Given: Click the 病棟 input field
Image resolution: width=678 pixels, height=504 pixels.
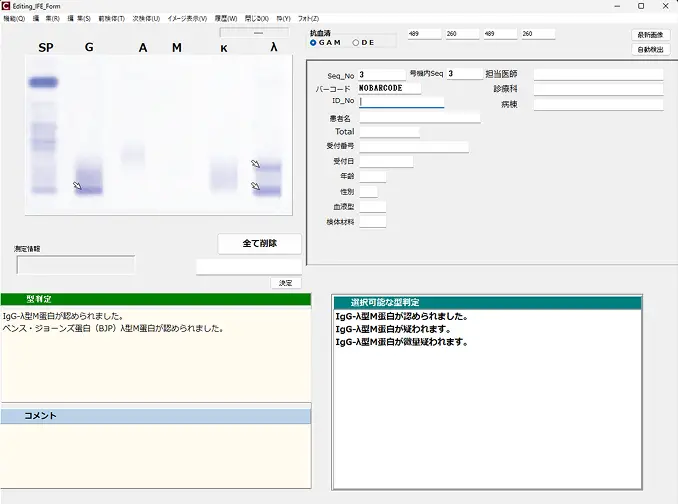Looking at the screenshot, I should [x=598, y=105].
